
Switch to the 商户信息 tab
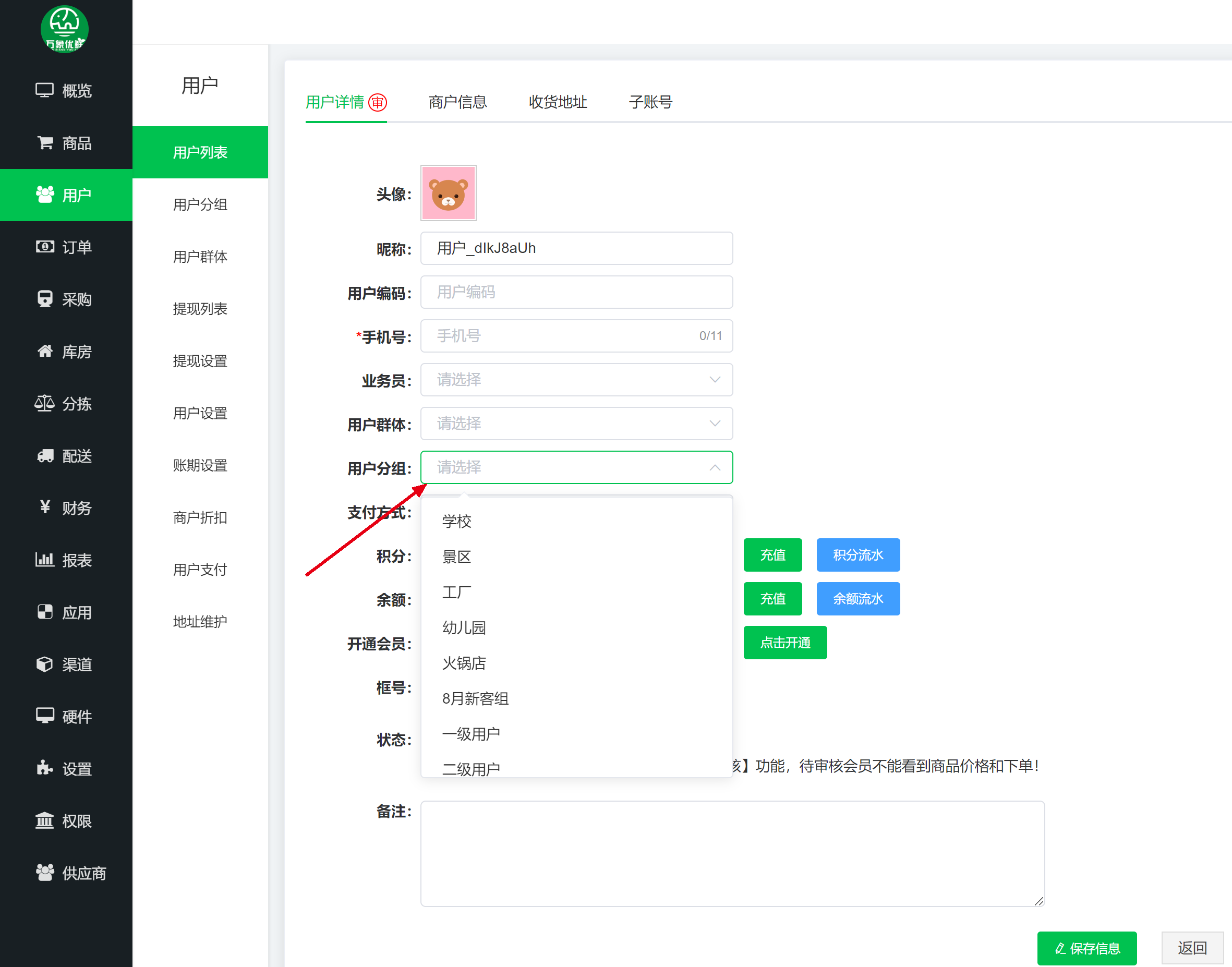457,101
